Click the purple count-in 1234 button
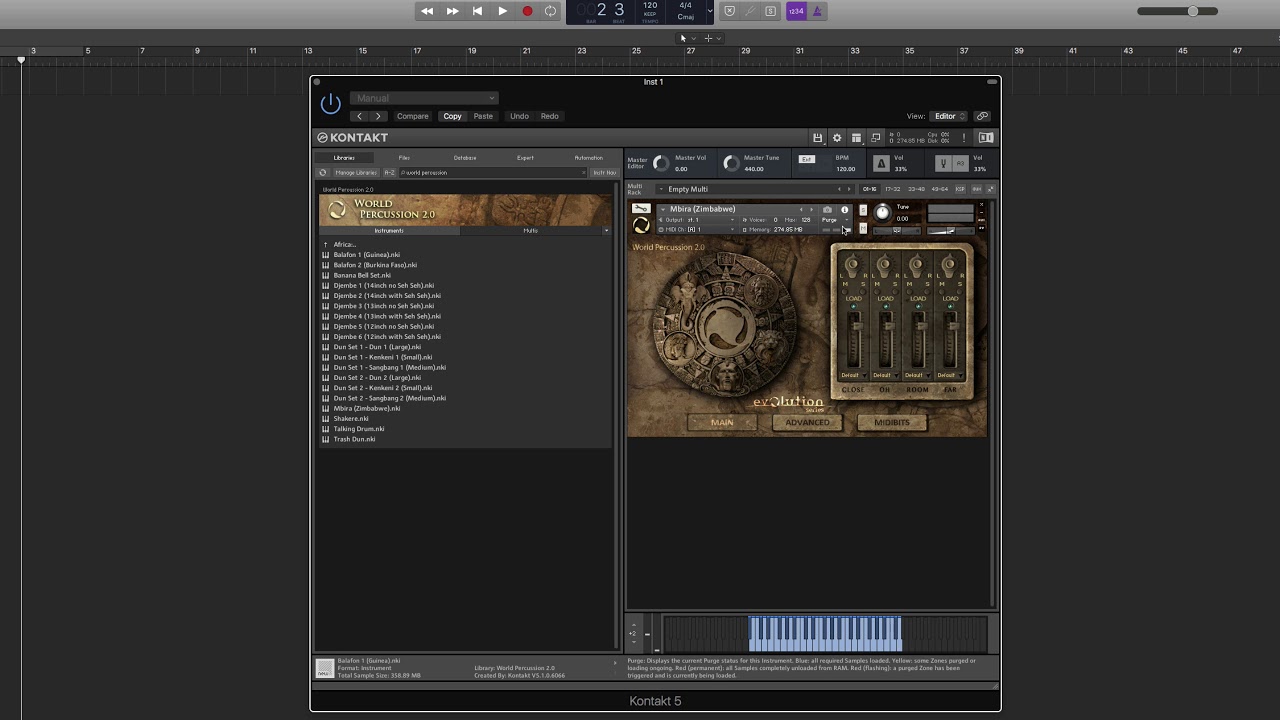1280x720 pixels. pos(796,11)
